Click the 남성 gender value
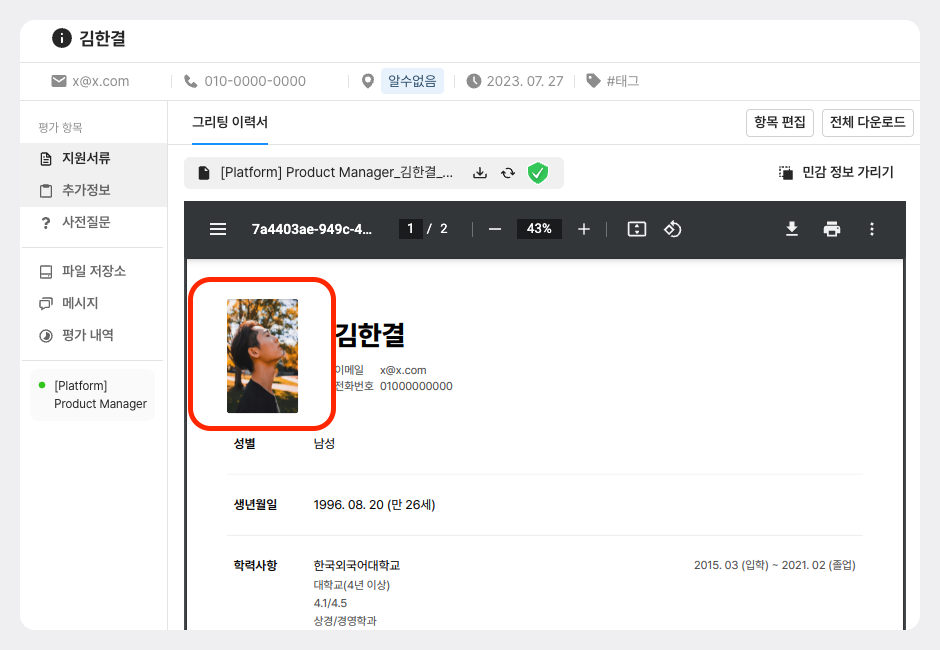 [324, 444]
